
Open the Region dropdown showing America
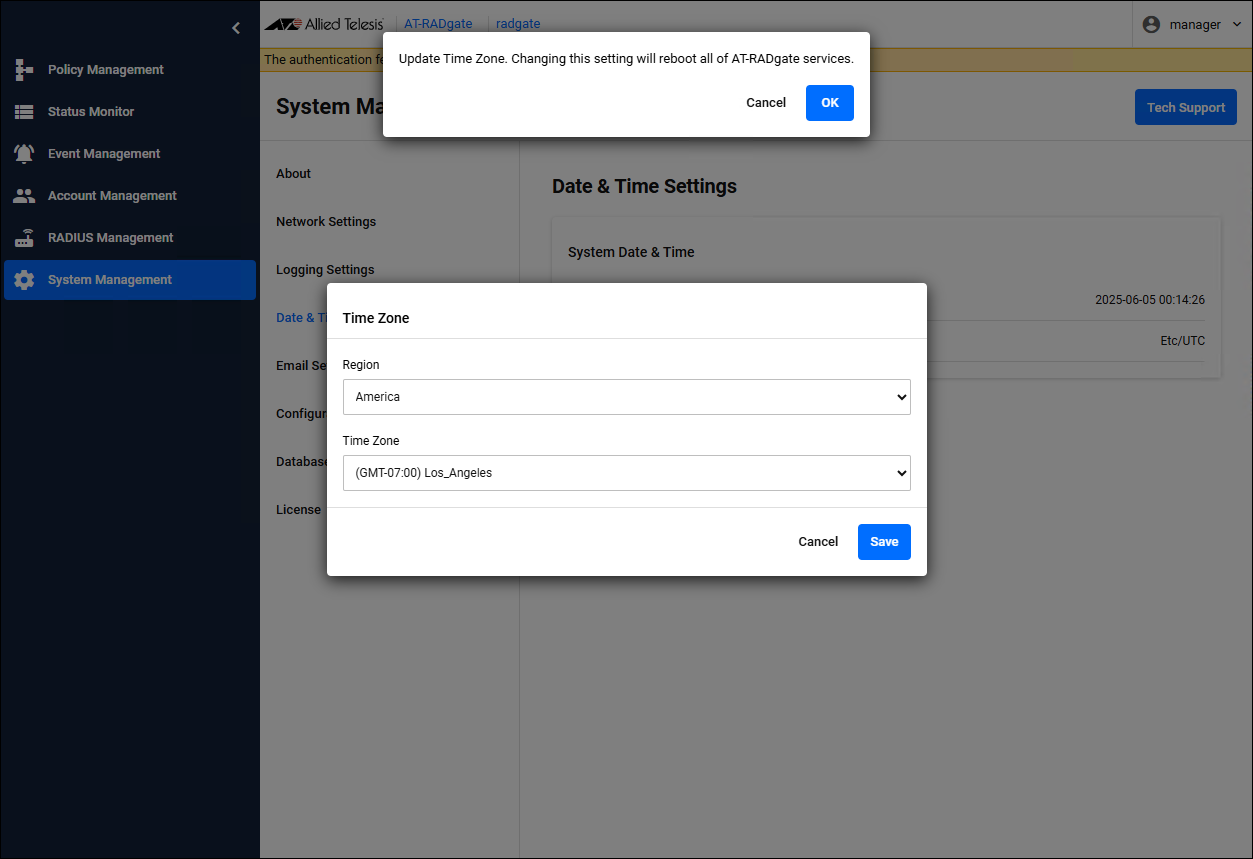click(626, 397)
